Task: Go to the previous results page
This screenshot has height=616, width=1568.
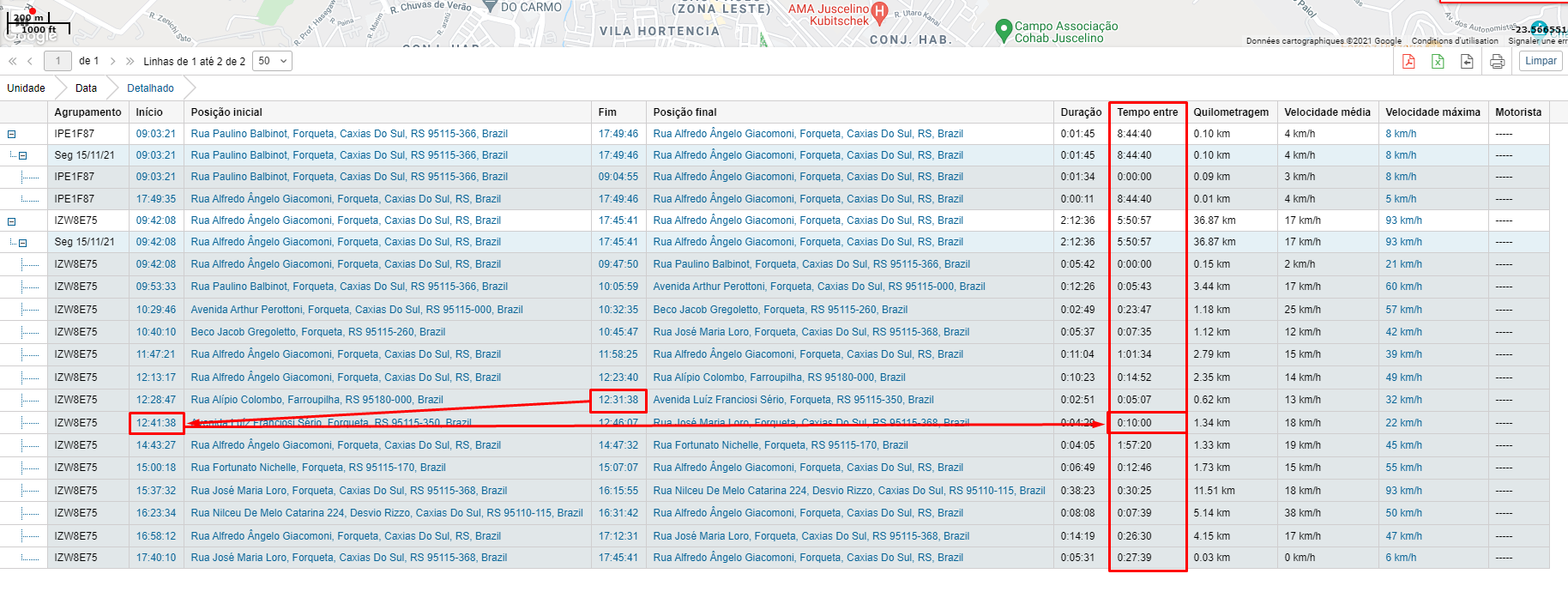Action: [30, 61]
